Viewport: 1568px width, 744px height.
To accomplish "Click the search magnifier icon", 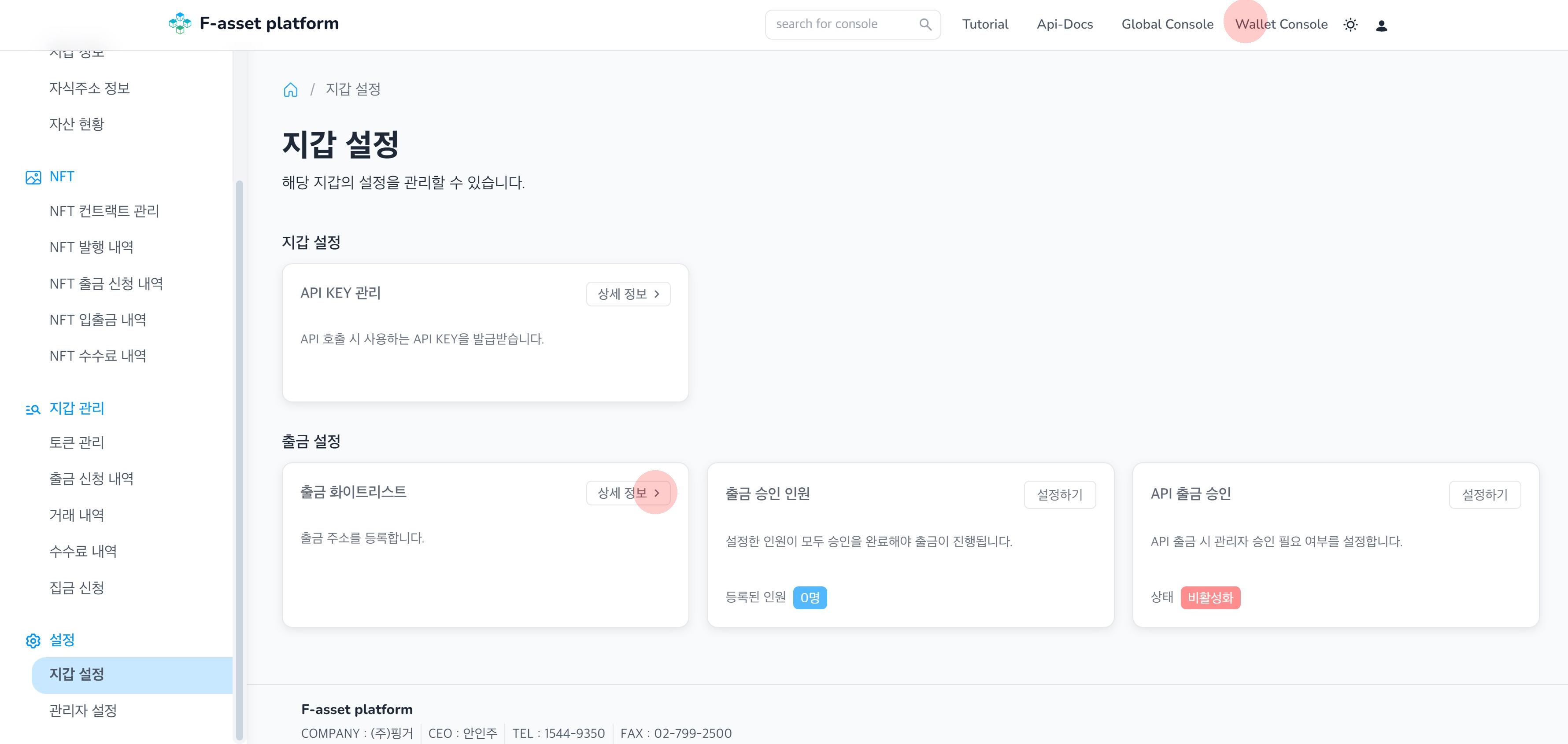I will pos(925,24).
